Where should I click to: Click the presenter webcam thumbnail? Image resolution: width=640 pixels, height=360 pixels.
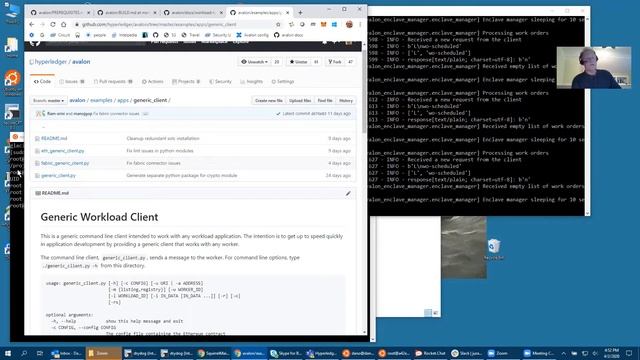pos(594,68)
